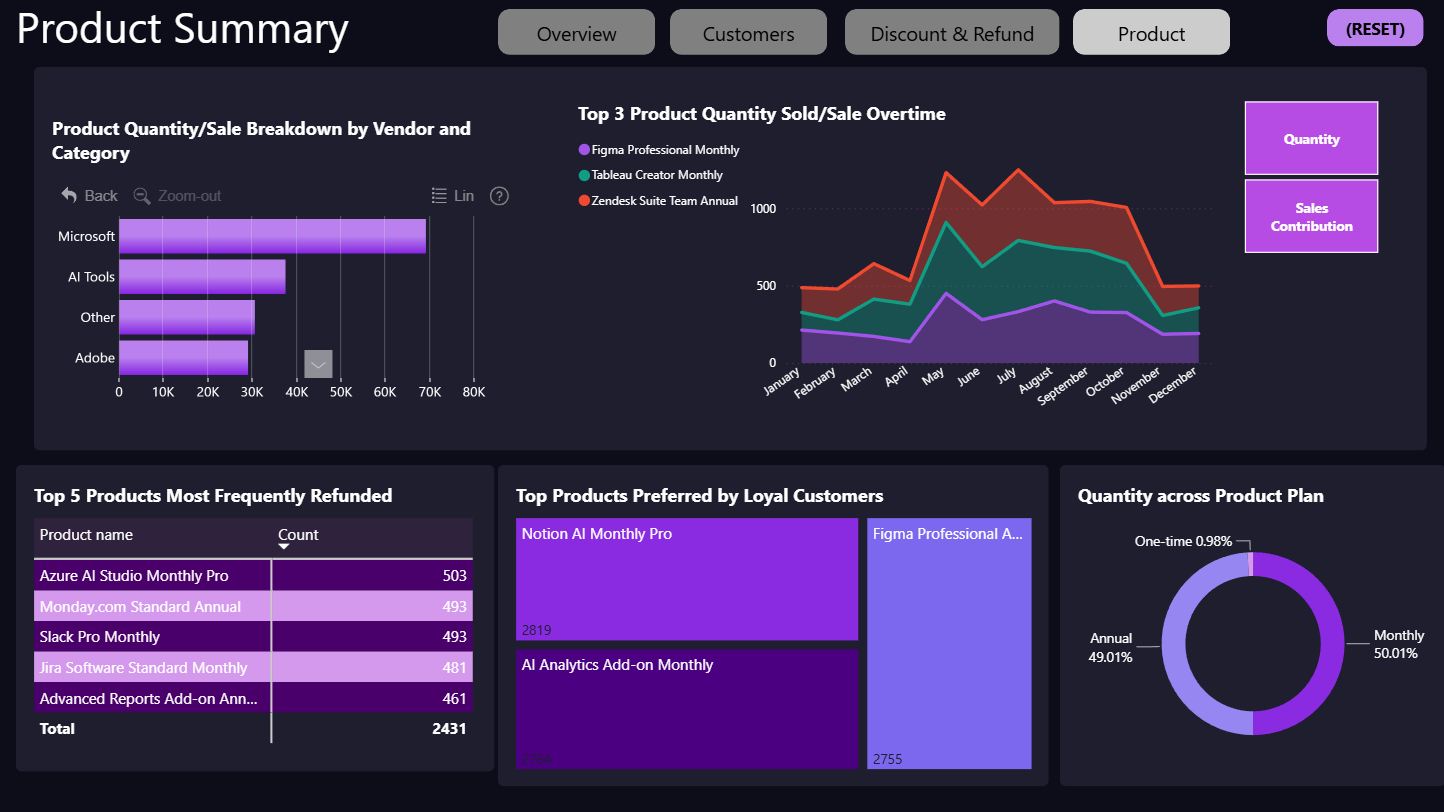Screen dimensions: 1444x812
Task: Click the Product name column header
Action: tap(86, 535)
